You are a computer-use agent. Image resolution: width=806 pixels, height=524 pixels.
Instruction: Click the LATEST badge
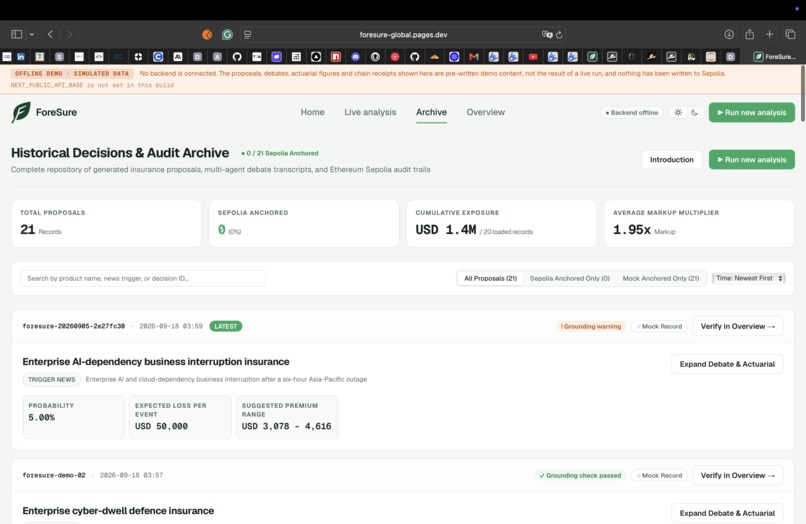(226, 327)
